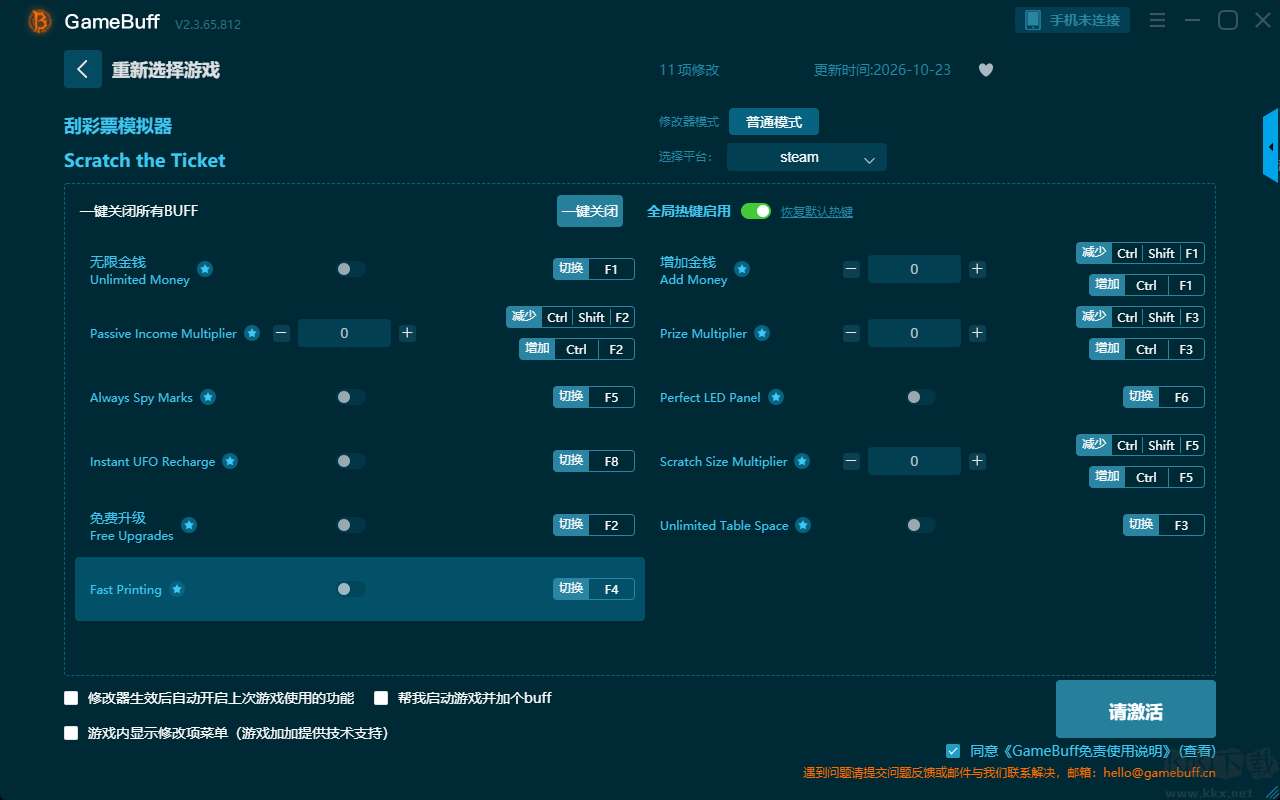Viewport: 1280px width, 800px height.
Task: Increase Passive Income Multiplier with plus
Action: (407, 333)
